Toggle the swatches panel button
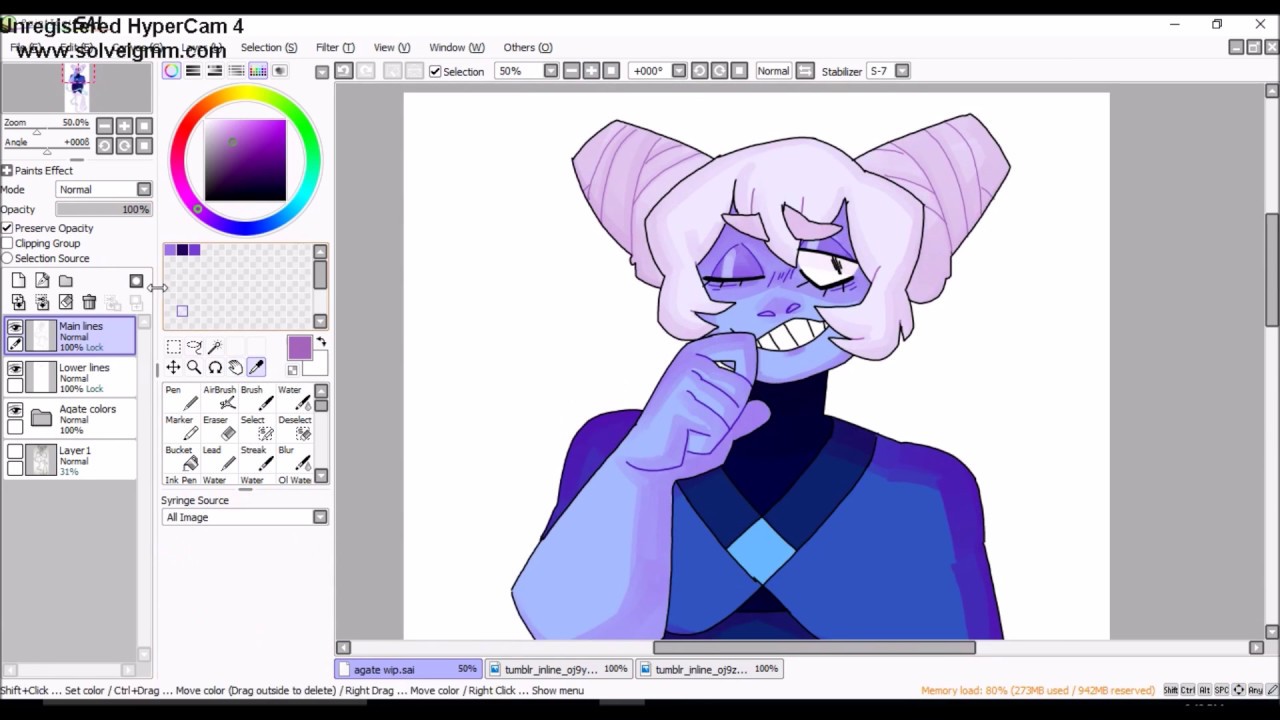This screenshot has width=1280, height=720. (258, 71)
